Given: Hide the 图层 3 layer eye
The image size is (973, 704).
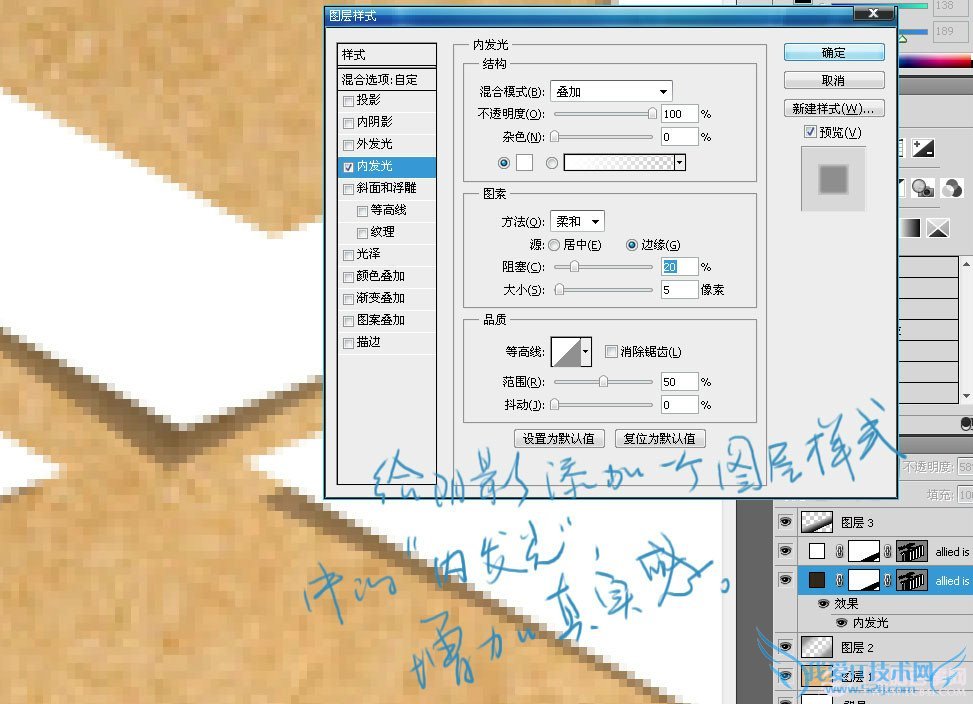Looking at the screenshot, I should point(786,522).
